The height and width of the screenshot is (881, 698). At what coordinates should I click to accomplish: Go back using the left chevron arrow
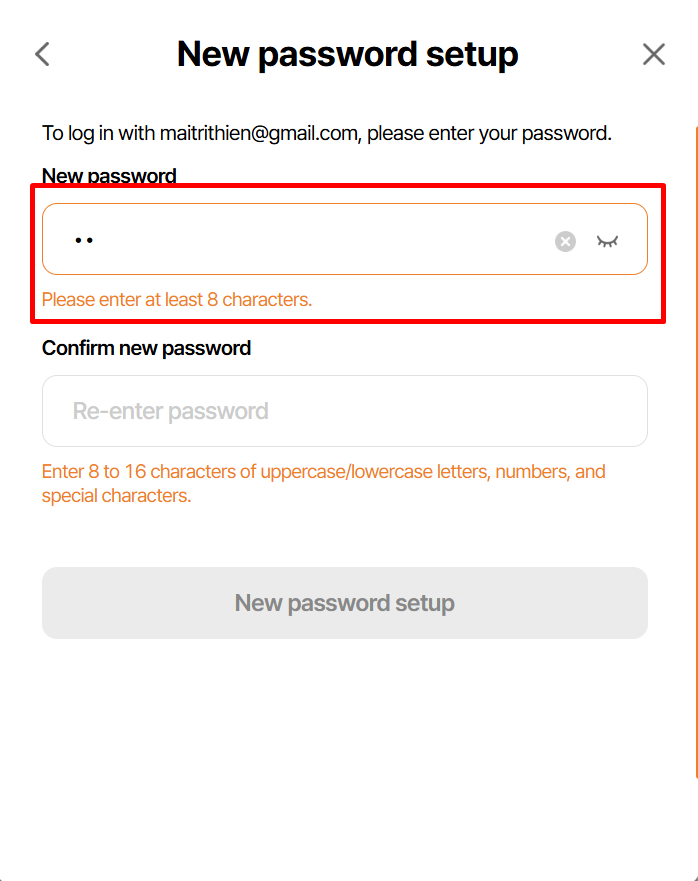(x=42, y=54)
